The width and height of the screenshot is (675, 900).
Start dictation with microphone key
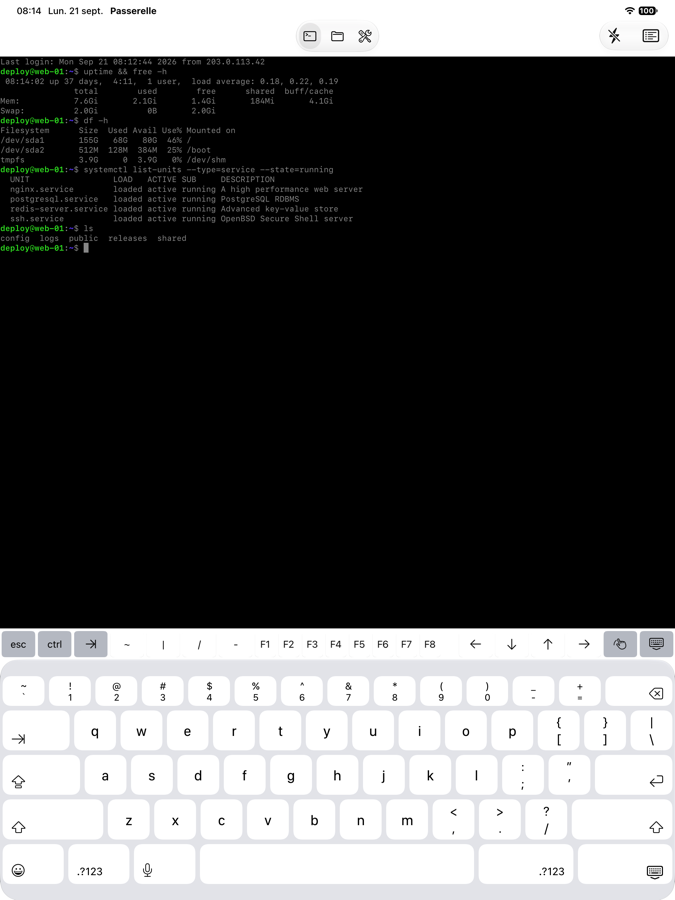(165, 864)
